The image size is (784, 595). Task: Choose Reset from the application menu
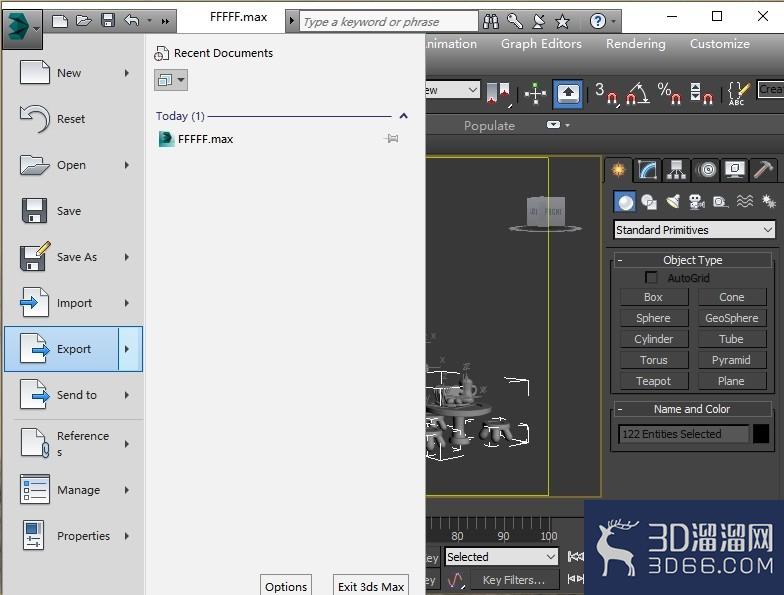74,119
